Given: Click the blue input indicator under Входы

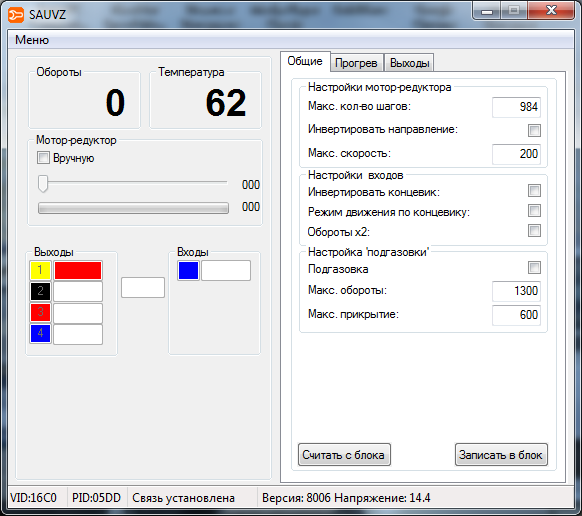Looking at the screenshot, I should coord(188,270).
